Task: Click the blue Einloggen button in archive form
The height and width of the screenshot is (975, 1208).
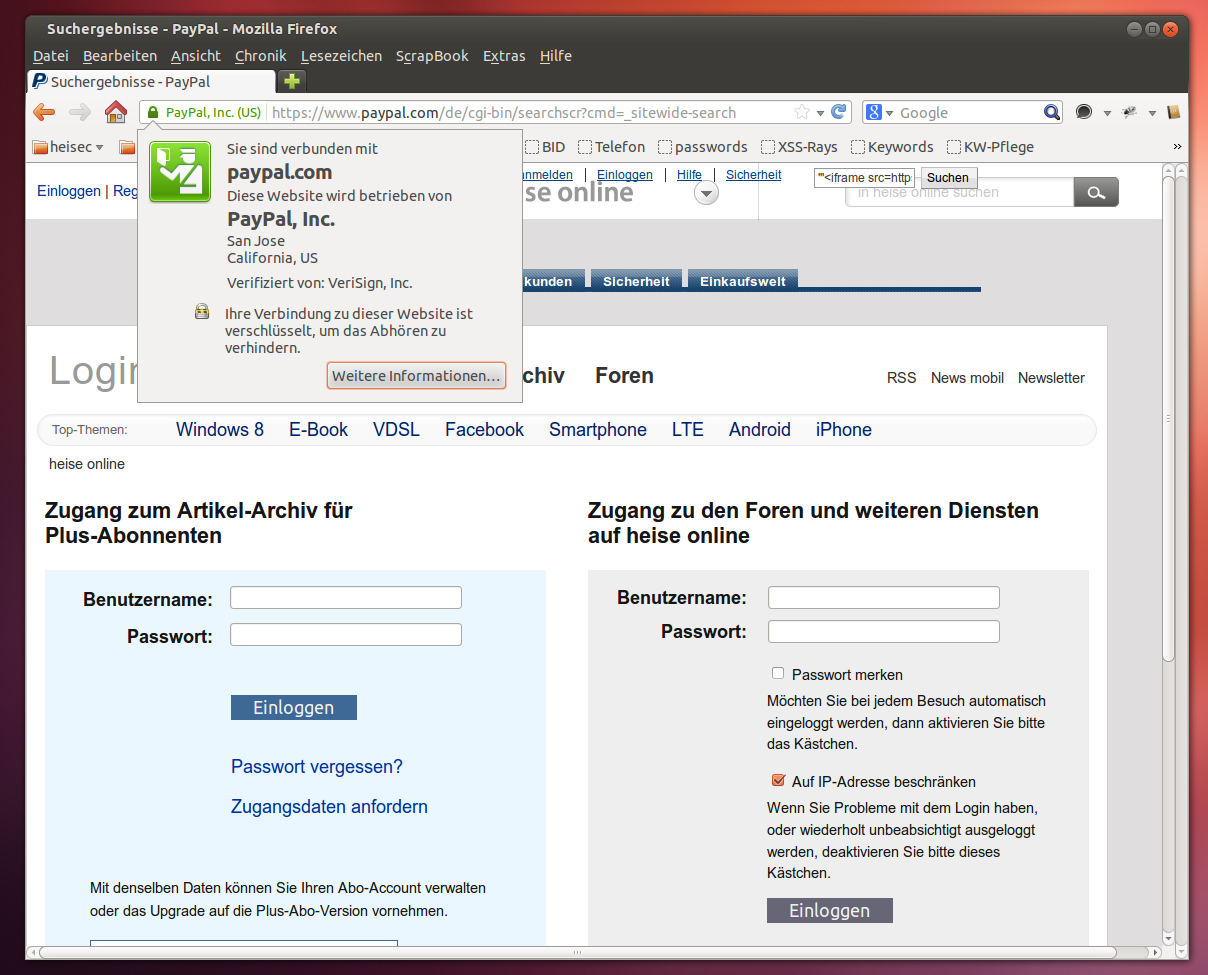Action: (x=294, y=707)
